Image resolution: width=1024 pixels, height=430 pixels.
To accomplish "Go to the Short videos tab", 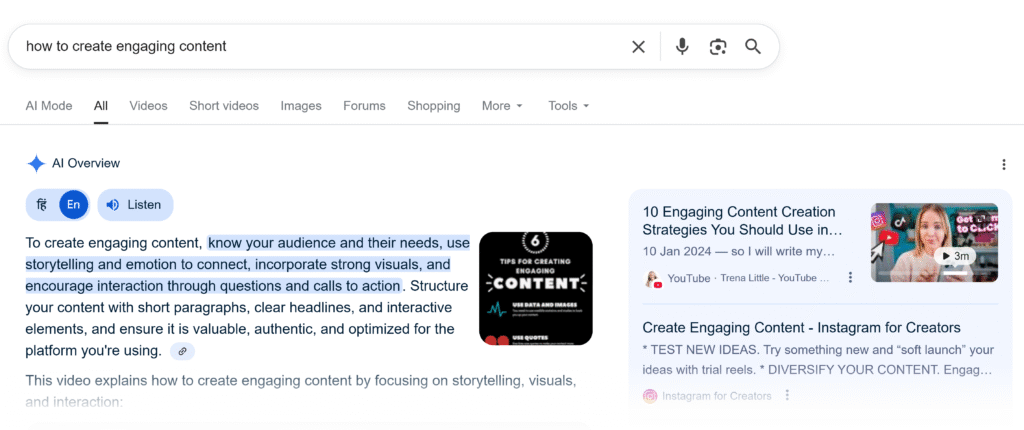I will click(224, 106).
